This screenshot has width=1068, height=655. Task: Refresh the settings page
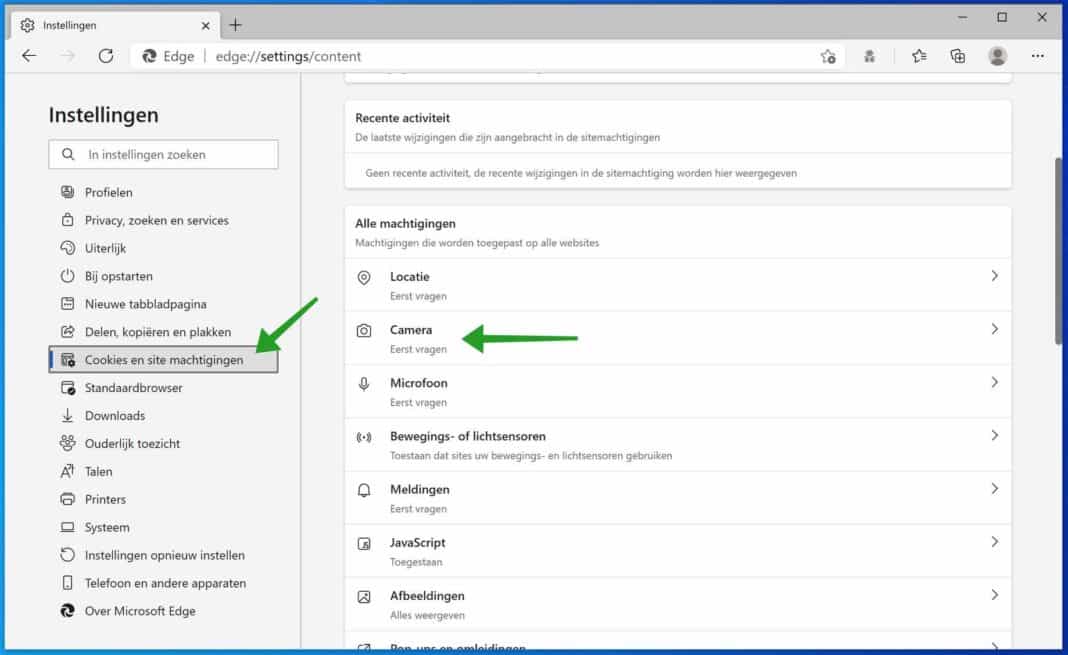point(106,56)
